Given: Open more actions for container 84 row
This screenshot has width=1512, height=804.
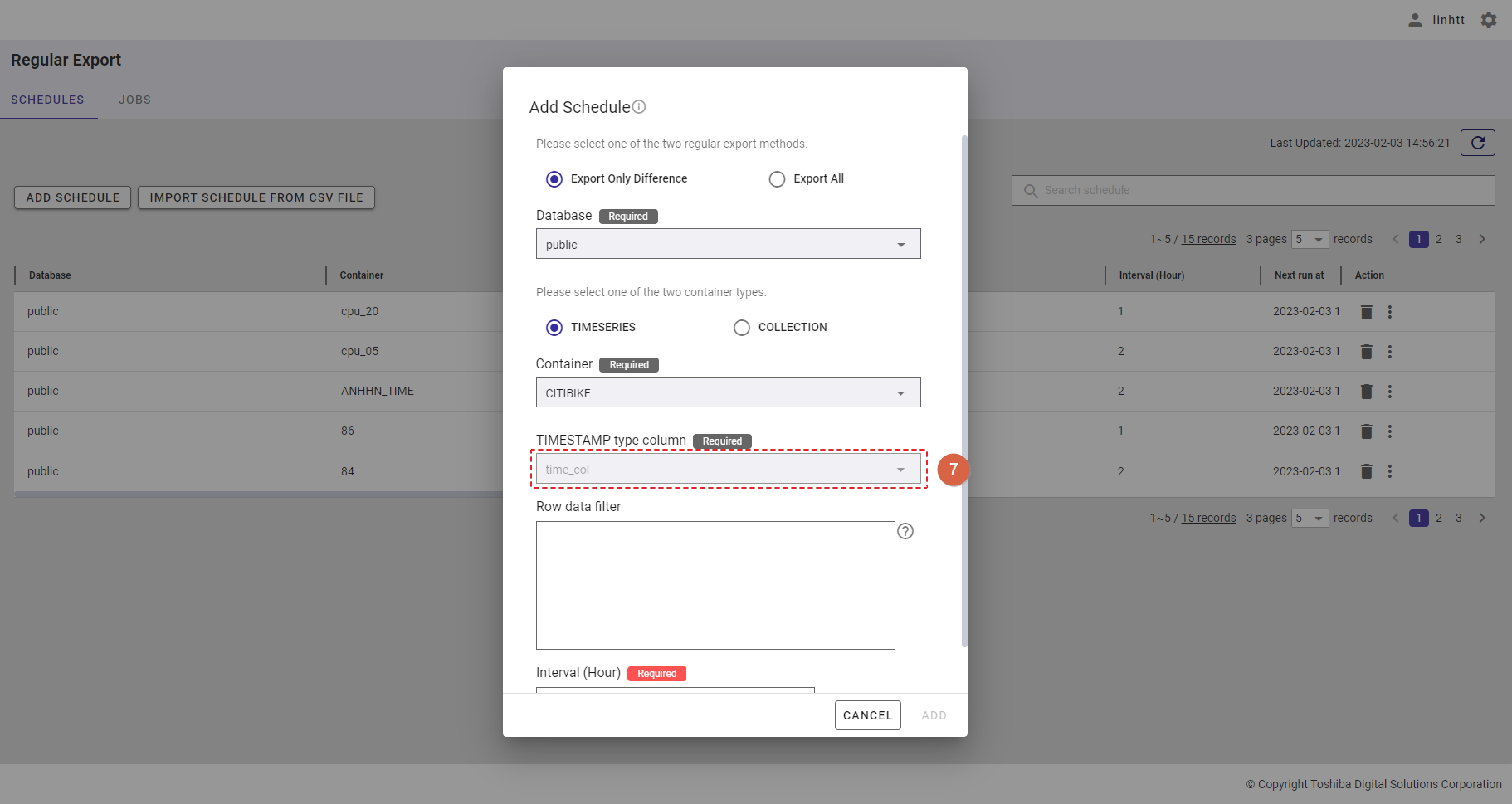Looking at the screenshot, I should click(x=1390, y=471).
